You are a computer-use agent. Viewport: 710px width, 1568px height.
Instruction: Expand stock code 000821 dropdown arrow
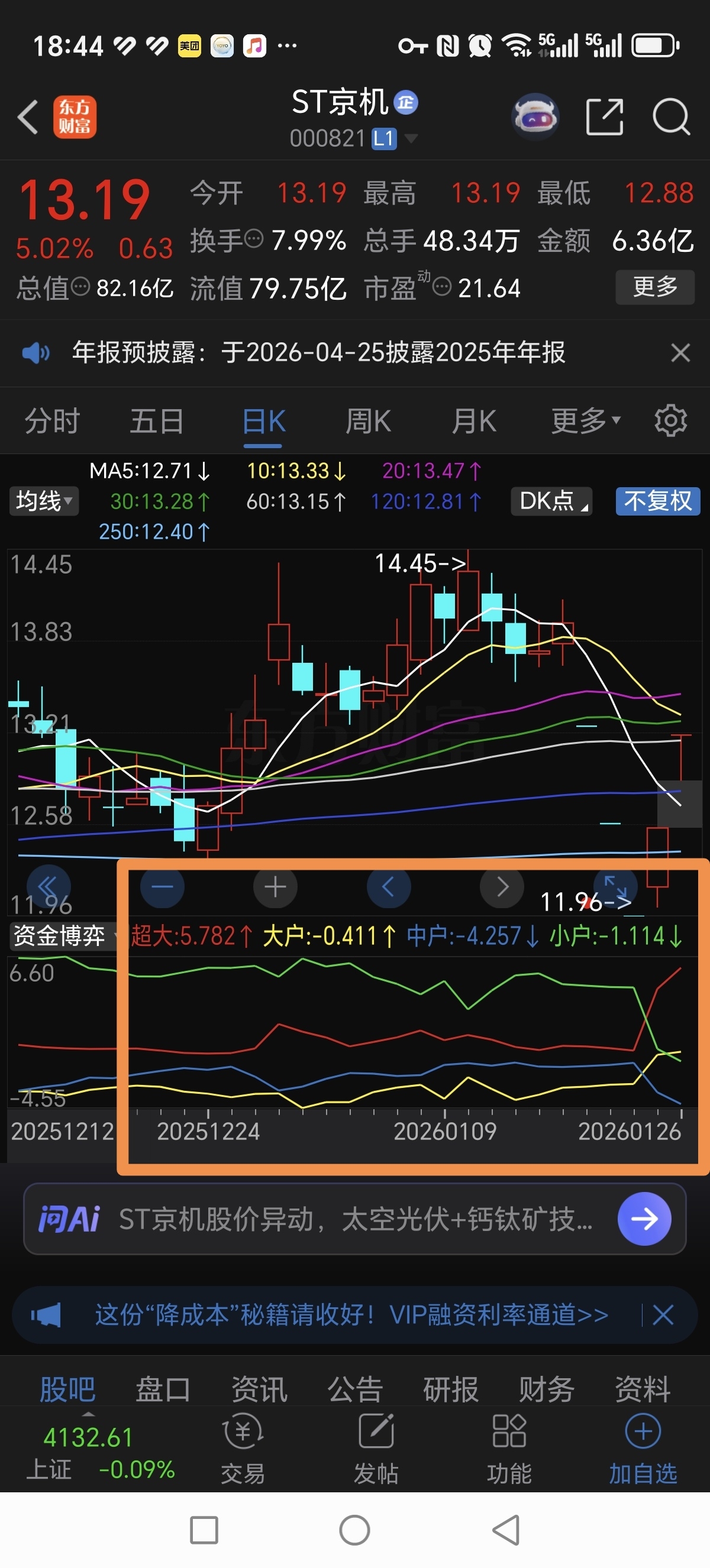click(x=412, y=138)
